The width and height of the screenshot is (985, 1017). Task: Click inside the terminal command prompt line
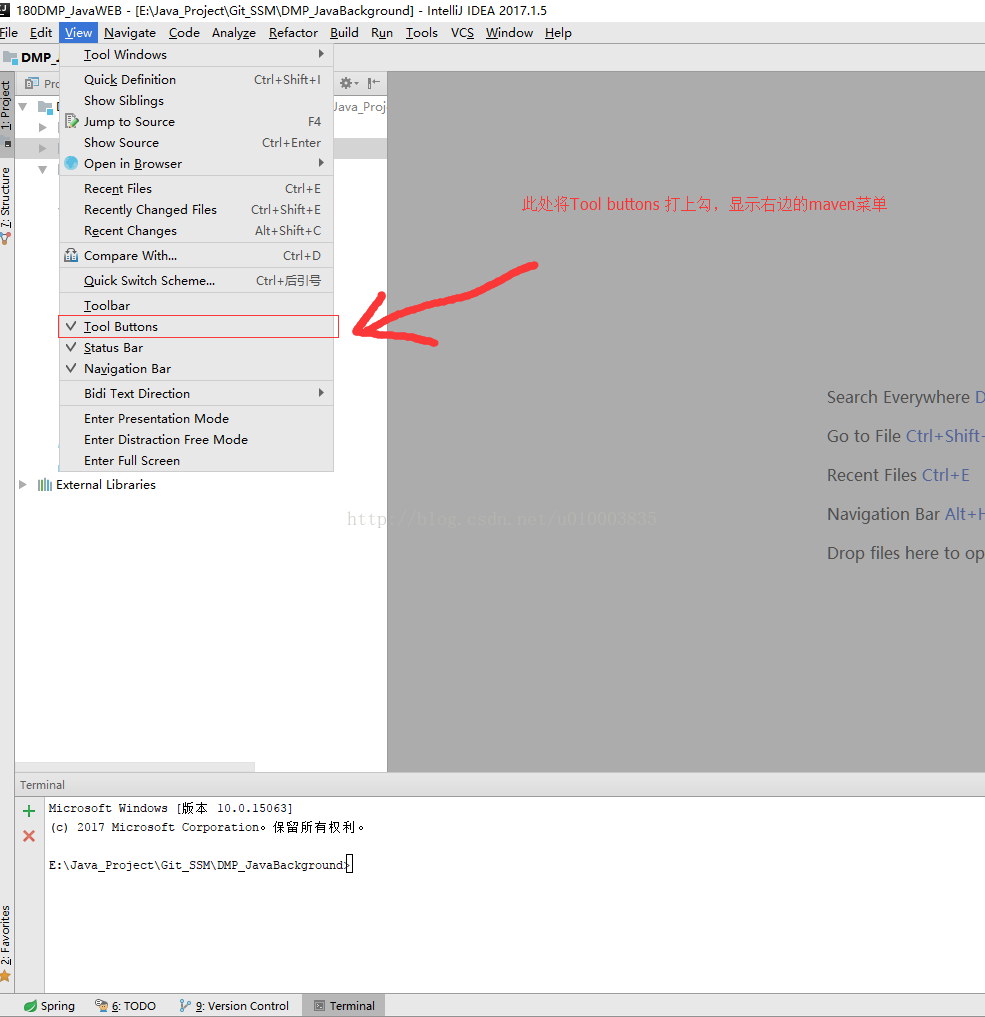(x=201, y=865)
